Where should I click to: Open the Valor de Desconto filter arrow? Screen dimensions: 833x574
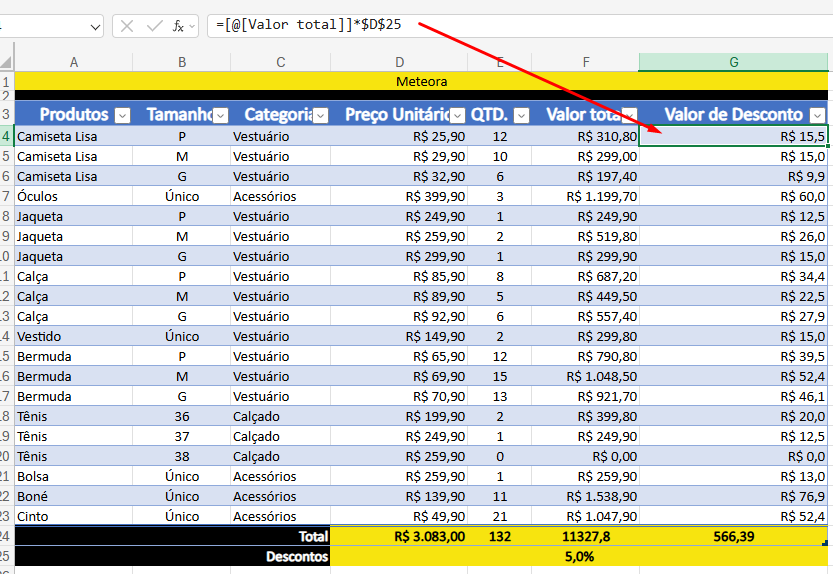[818, 115]
